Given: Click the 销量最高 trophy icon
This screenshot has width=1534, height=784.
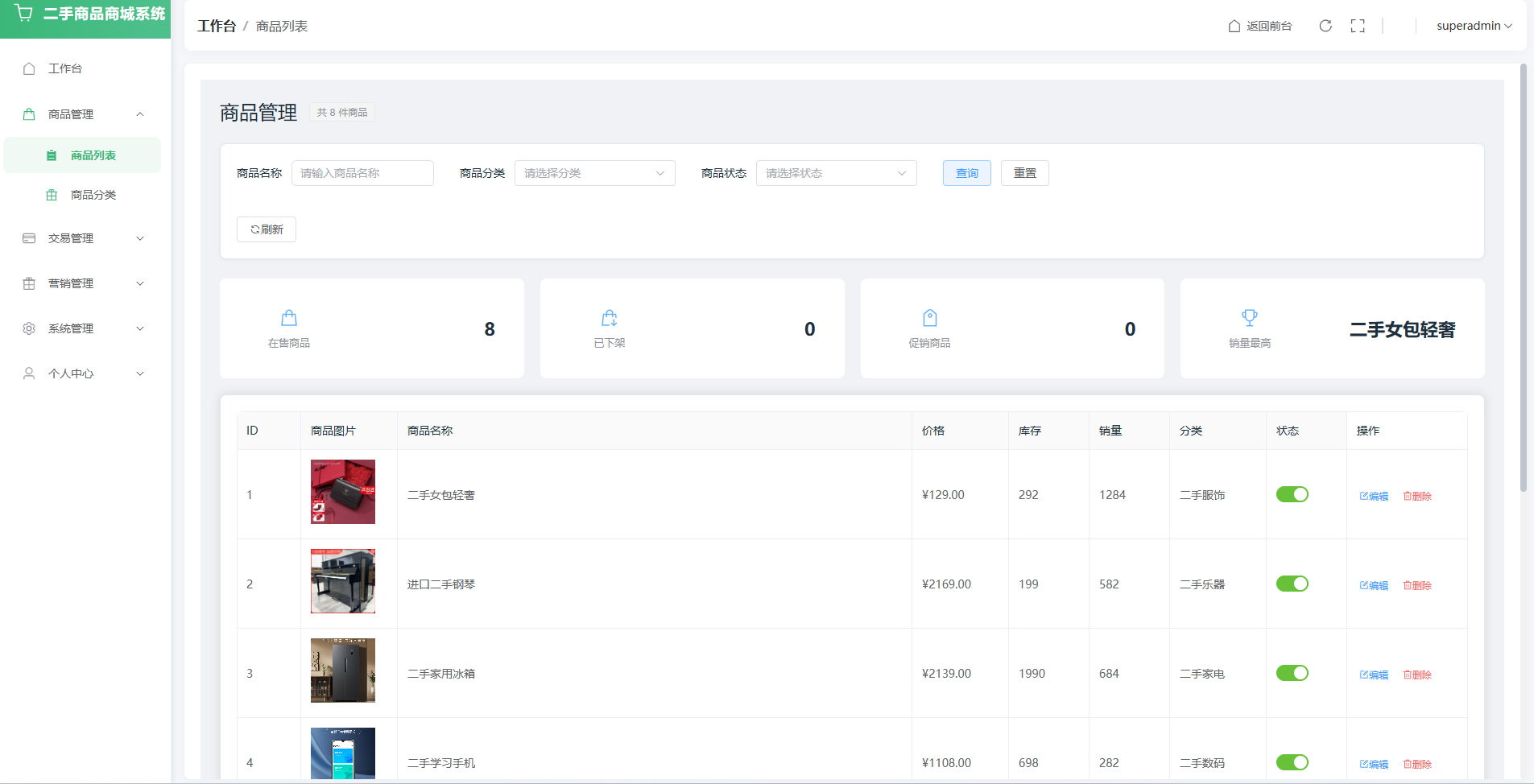Looking at the screenshot, I should 1249,318.
